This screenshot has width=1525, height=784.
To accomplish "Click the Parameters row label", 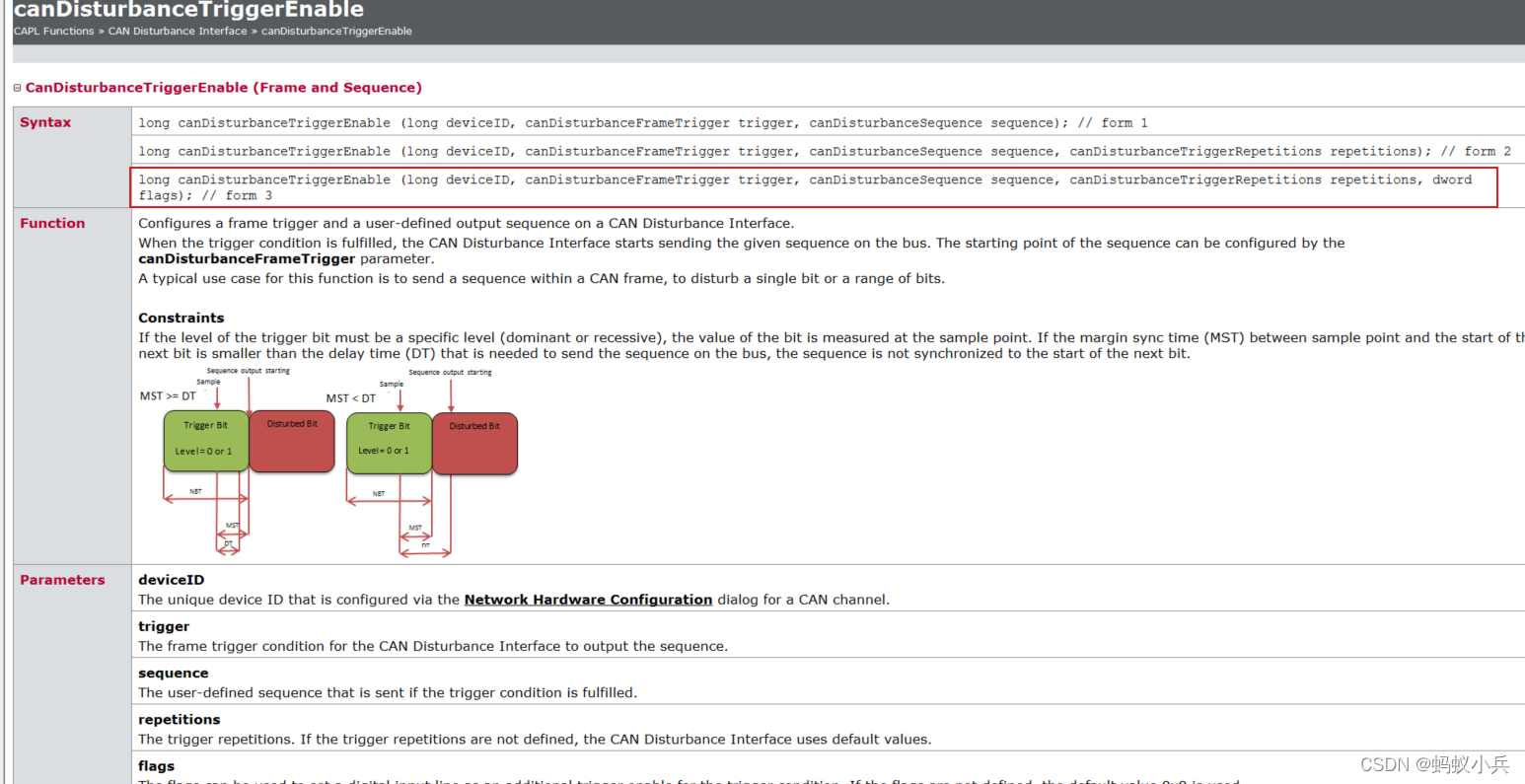I will tap(62, 580).
